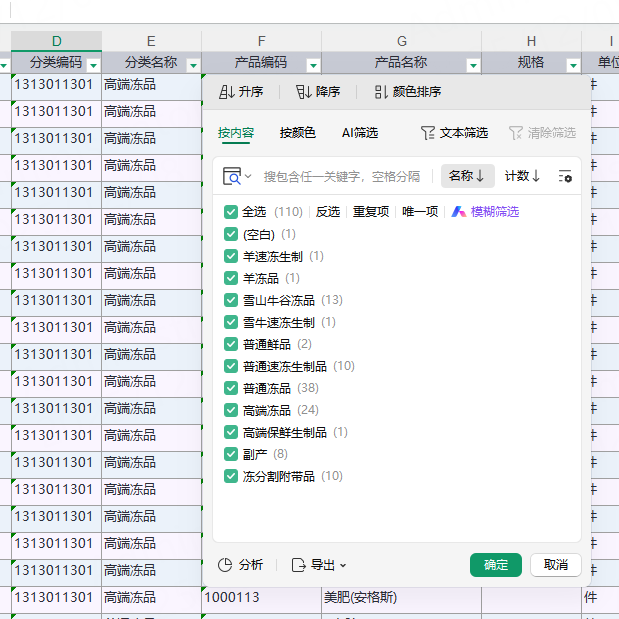Screen dimensions: 619x619
Task: Open the 产品编码 column filter dropdown
Action: pyautogui.click(x=313, y=65)
